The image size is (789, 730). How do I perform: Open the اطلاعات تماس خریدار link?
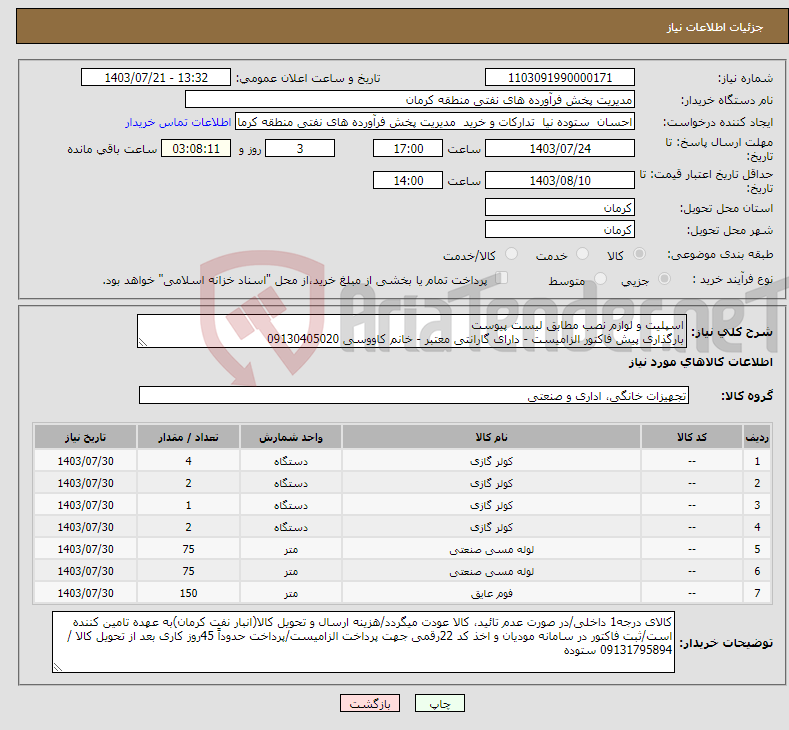(178, 122)
